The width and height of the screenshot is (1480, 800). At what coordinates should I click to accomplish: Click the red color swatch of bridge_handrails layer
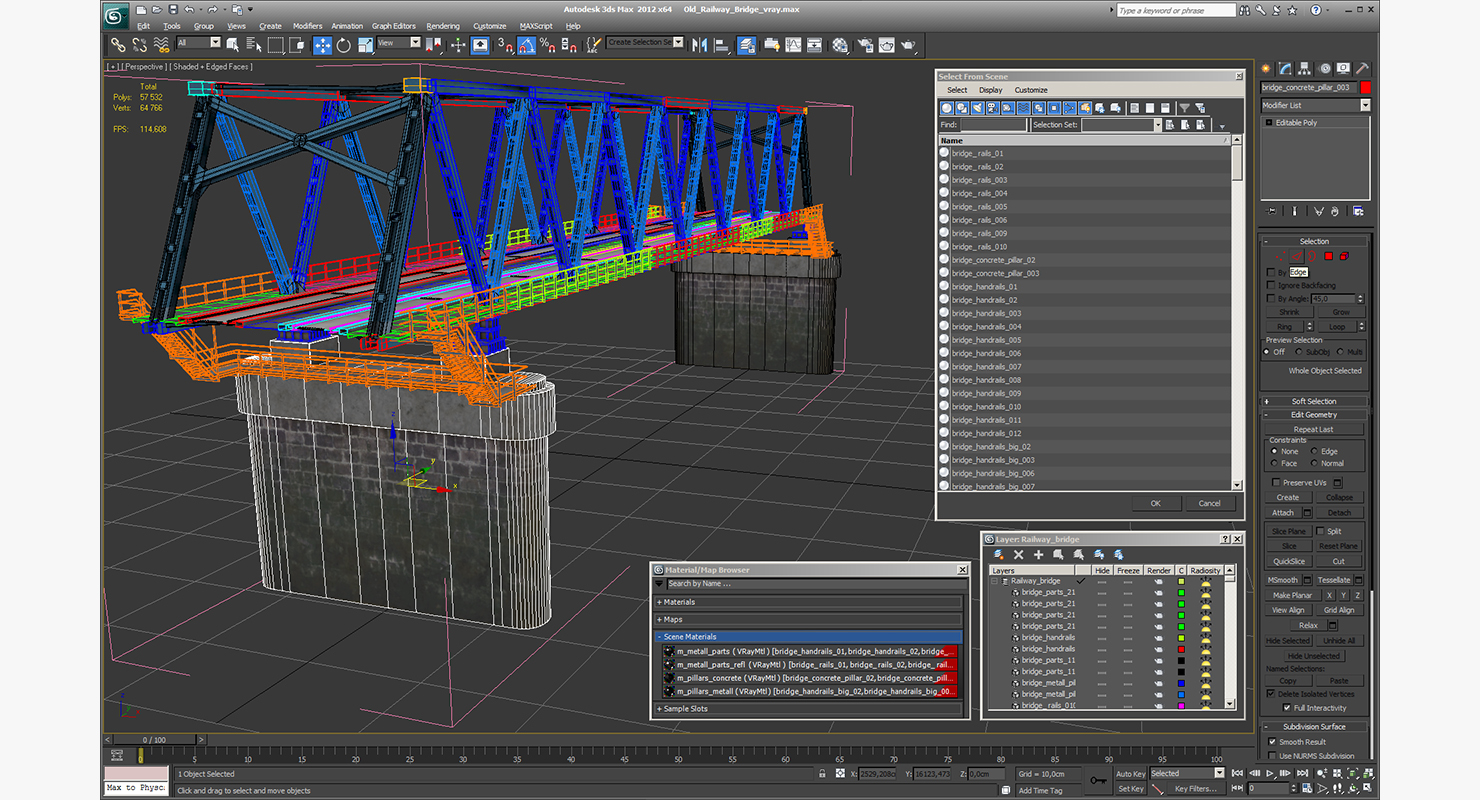tap(1181, 649)
